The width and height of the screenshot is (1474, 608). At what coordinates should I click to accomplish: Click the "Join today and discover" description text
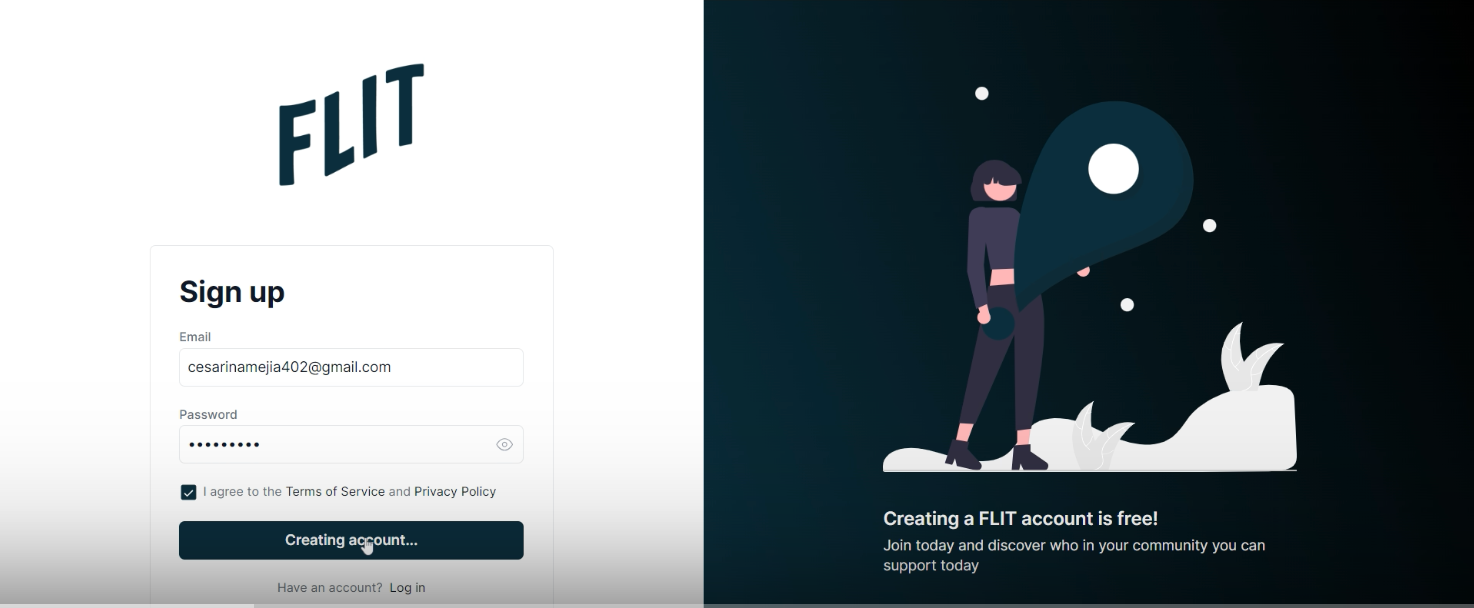[1074, 555]
